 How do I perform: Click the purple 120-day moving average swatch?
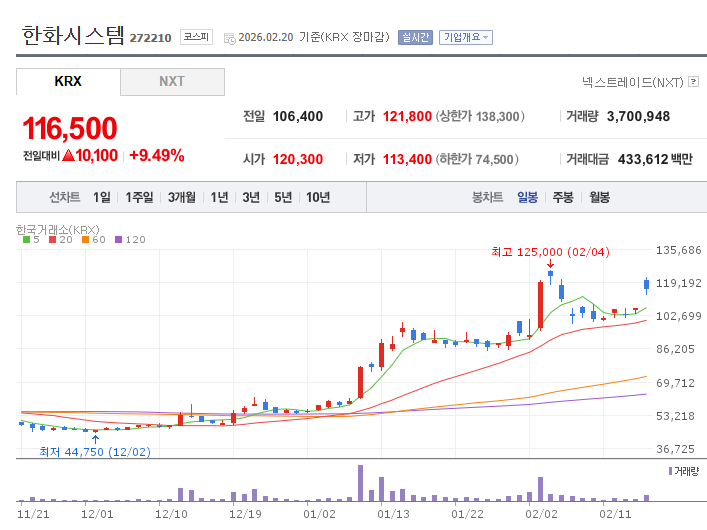click(x=119, y=240)
